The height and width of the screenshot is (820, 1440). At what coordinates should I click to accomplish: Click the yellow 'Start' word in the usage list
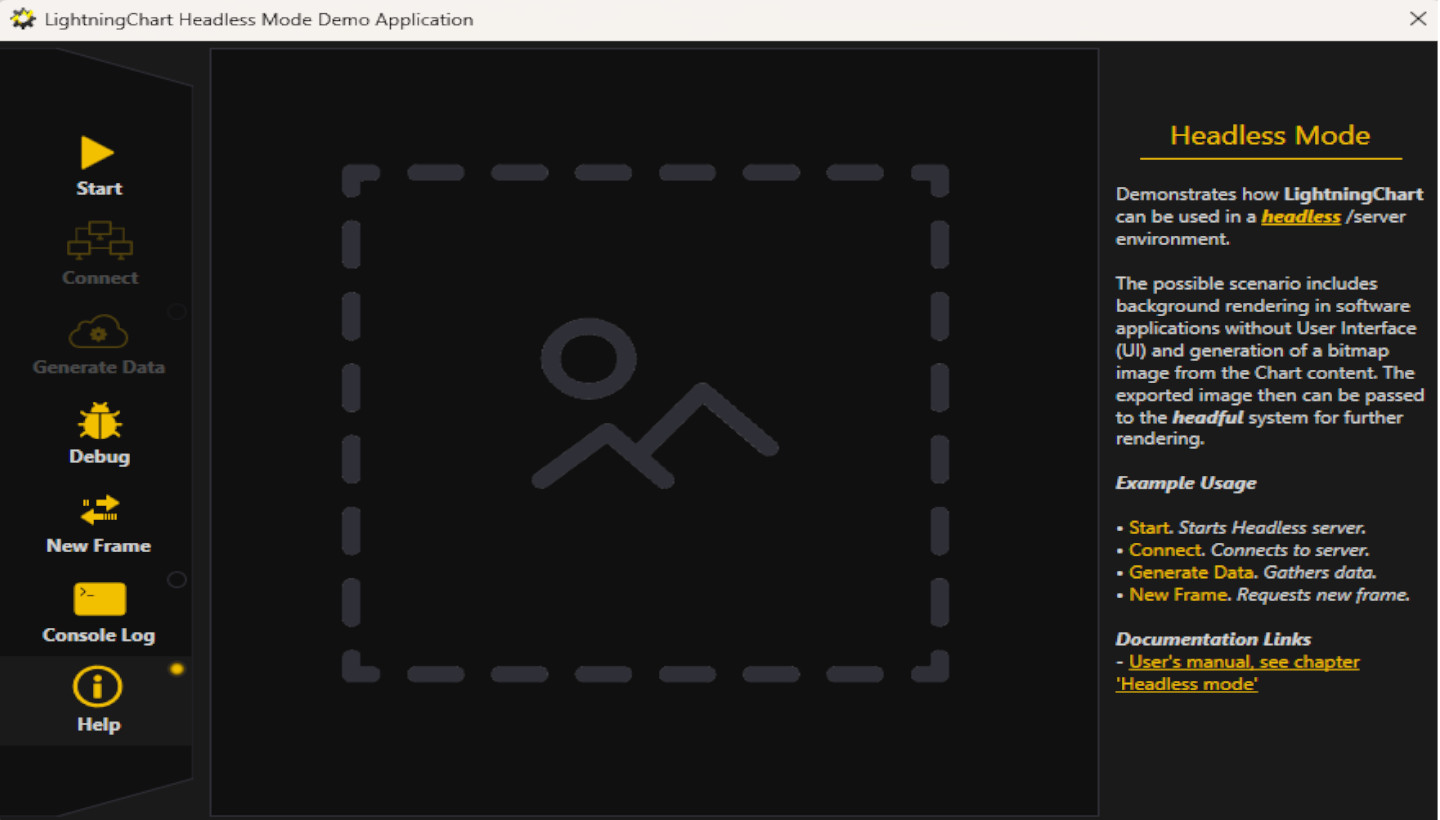pyautogui.click(x=1150, y=527)
